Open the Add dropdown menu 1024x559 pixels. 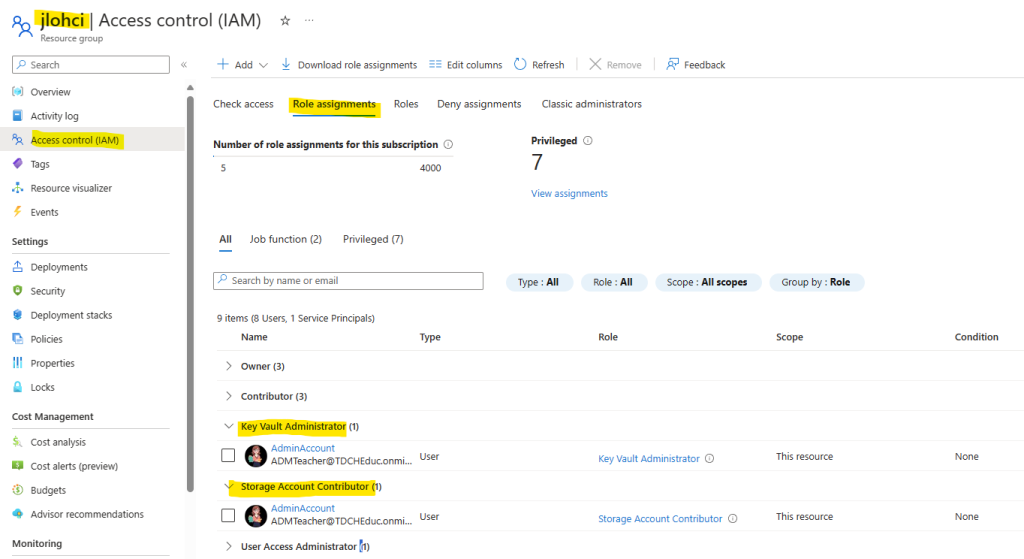point(242,65)
